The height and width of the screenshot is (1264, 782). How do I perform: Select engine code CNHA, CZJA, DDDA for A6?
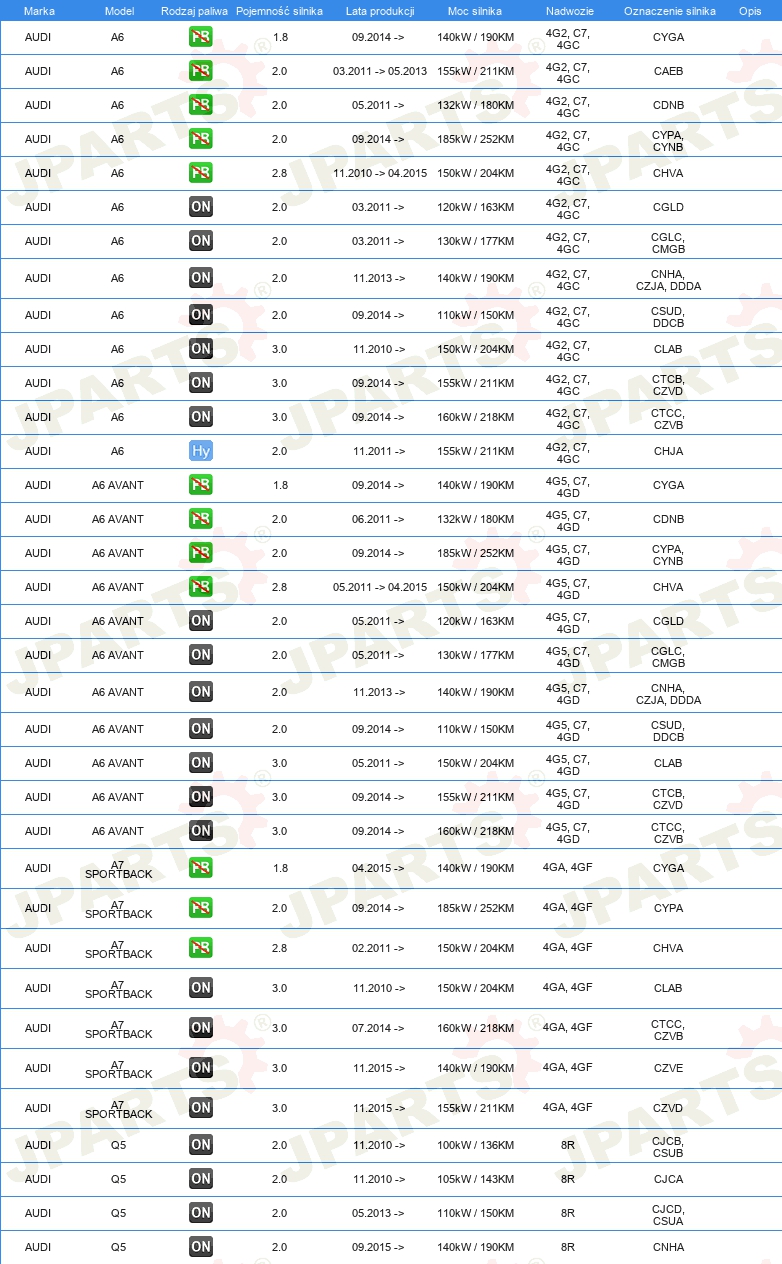[668, 279]
